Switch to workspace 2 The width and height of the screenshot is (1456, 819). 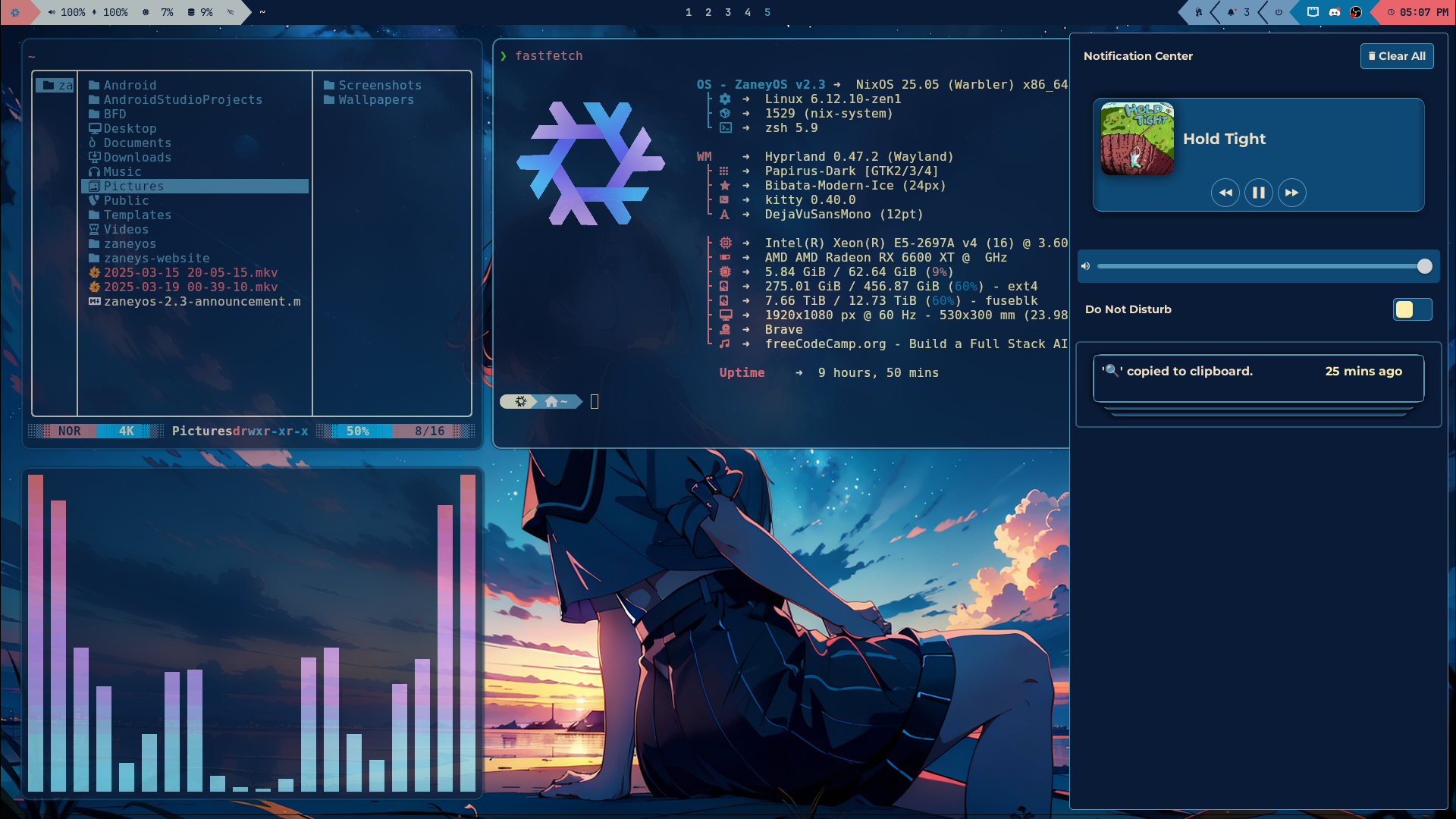pyautogui.click(x=708, y=12)
